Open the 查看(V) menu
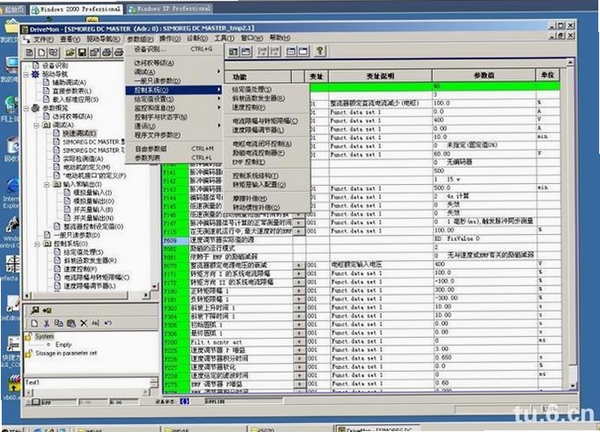The image size is (600, 432). (x=70, y=39)
